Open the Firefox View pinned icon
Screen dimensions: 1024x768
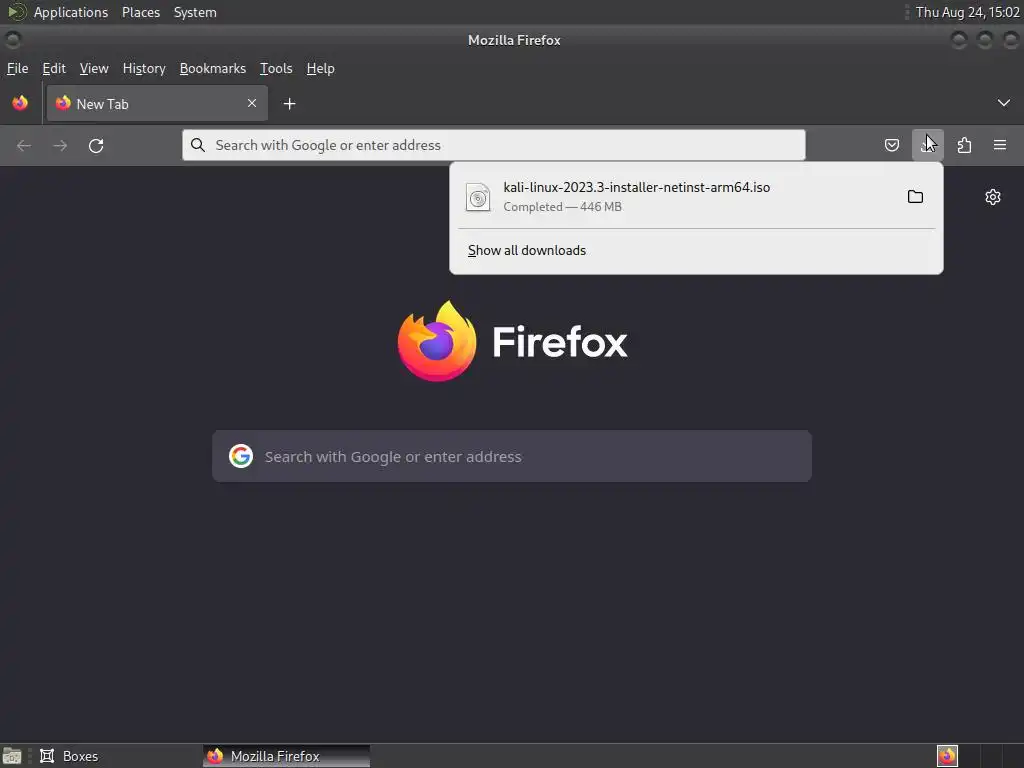pos(20,103)
